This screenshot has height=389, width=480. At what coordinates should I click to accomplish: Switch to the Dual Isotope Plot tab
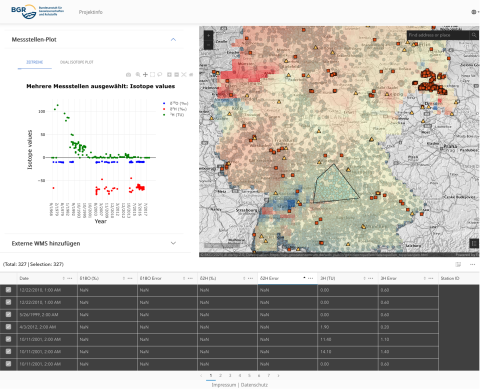click(x=77, y=62)
